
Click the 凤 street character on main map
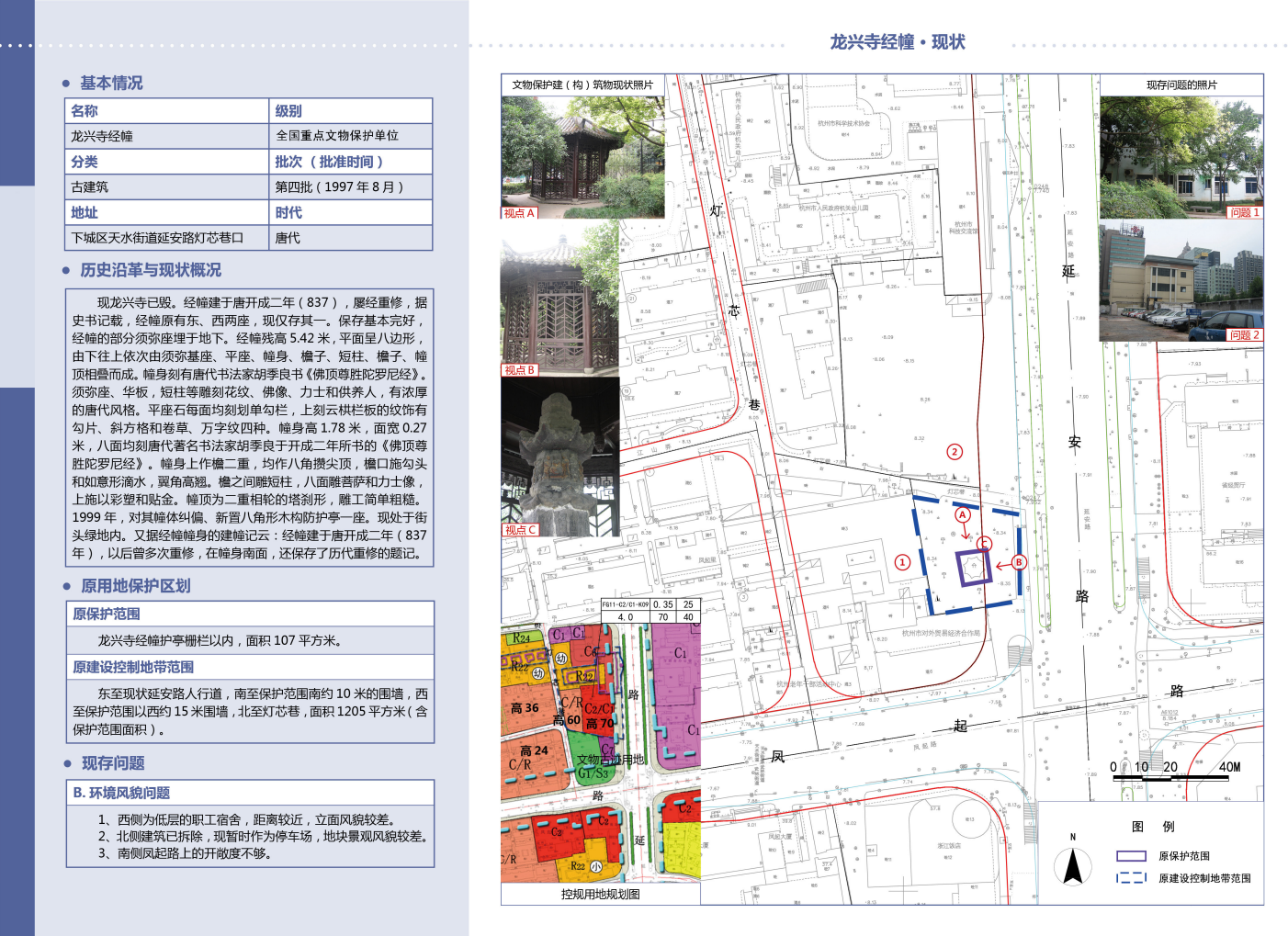click(x=778, y=756)
